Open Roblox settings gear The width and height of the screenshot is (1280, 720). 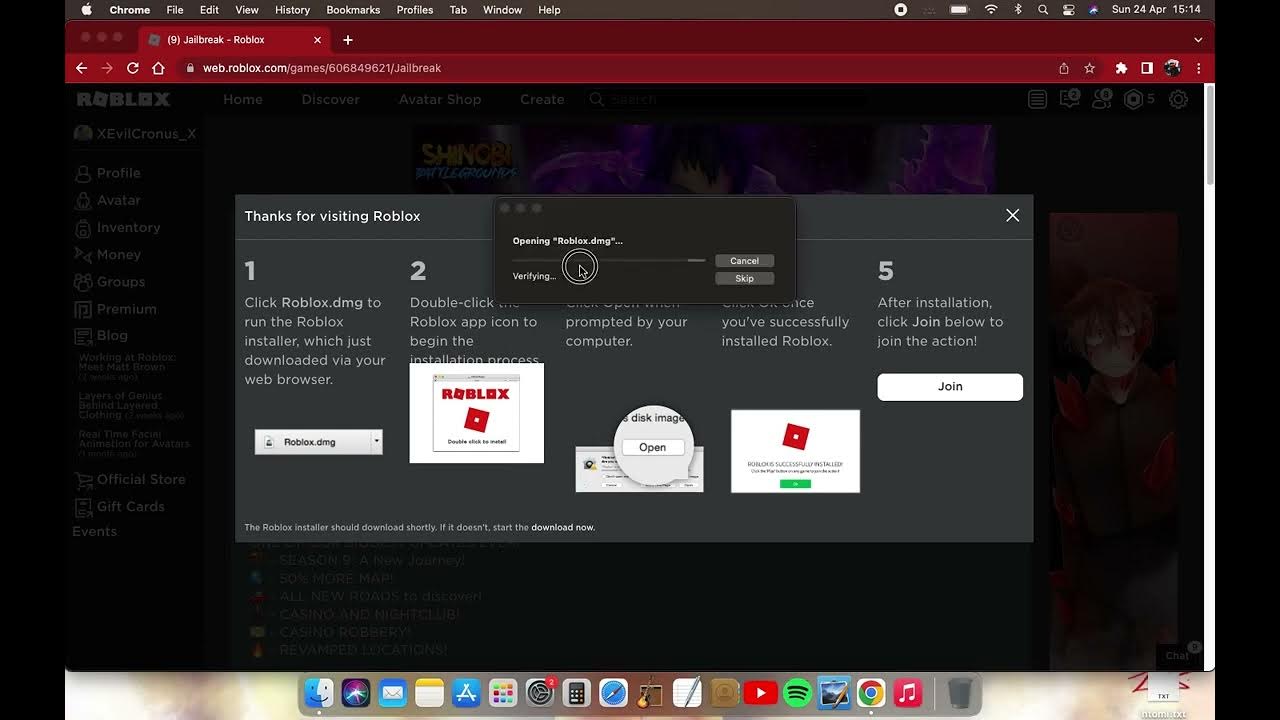1178,99
